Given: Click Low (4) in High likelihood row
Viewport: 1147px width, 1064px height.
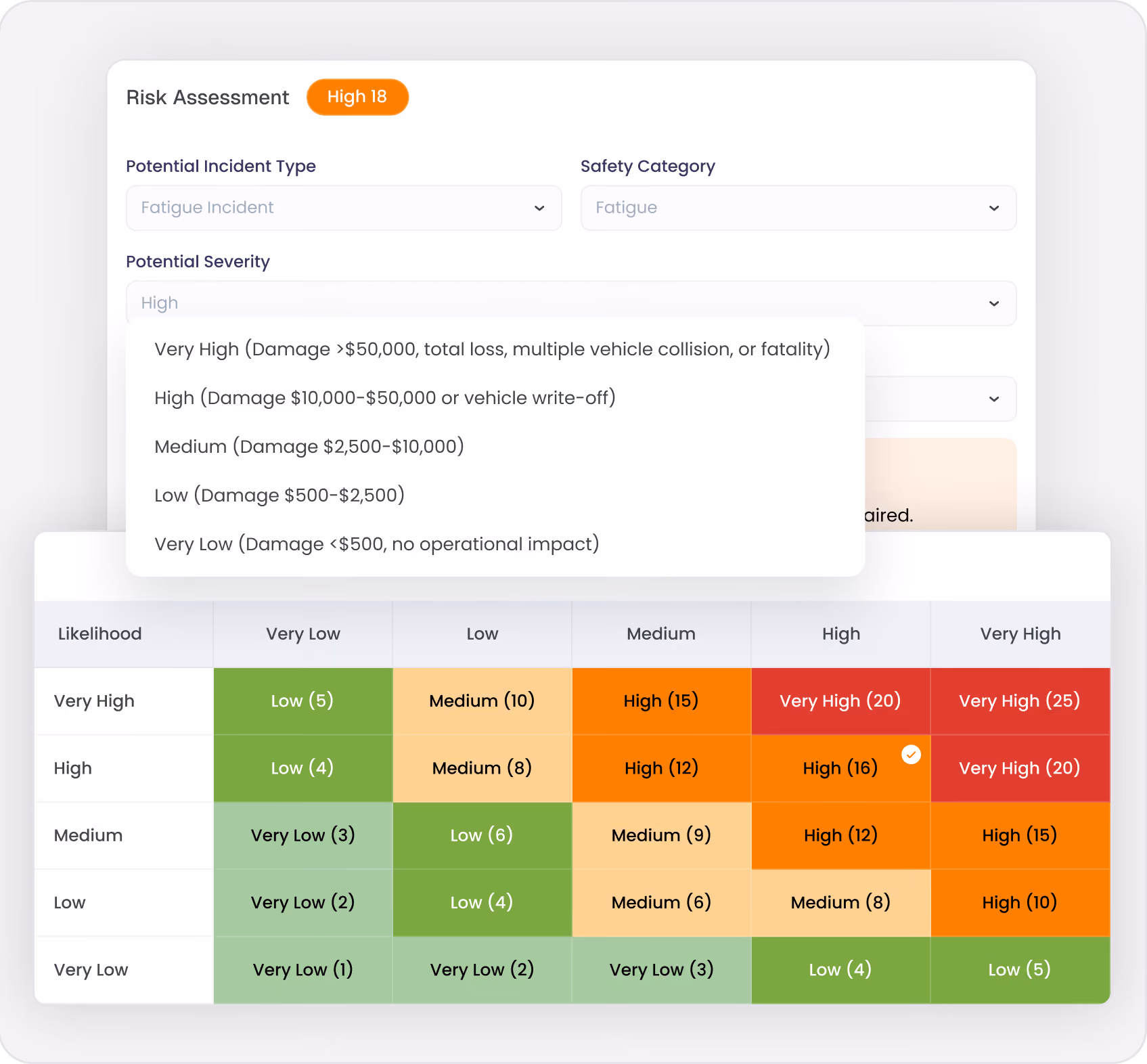Looking at the screenshot, I should coord(302,768).
